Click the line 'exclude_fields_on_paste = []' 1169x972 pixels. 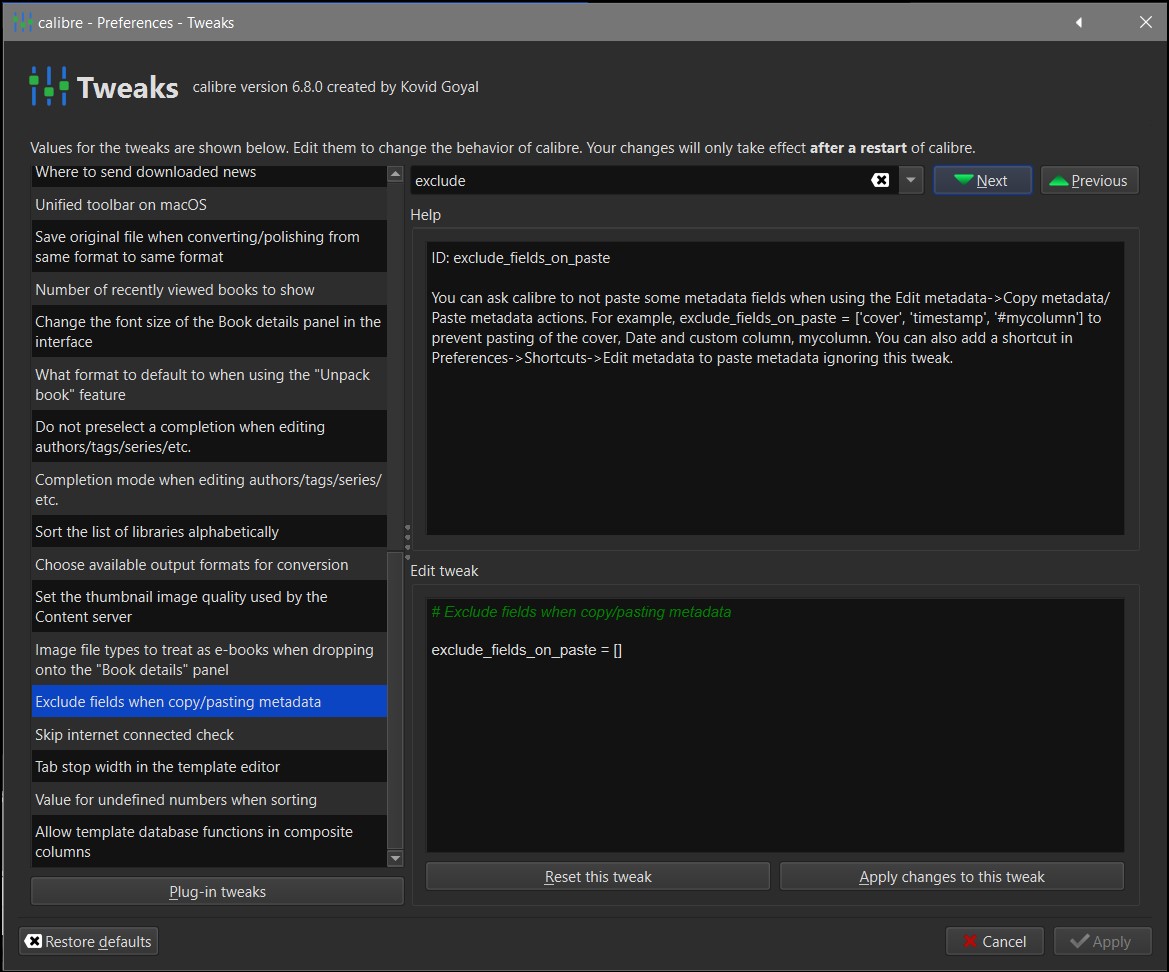tap(526, 650)
